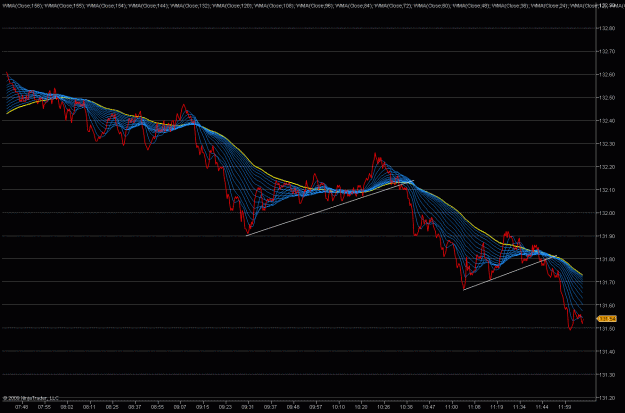
Task: Click the 09:31 time axis label
Action: (248, 407)
